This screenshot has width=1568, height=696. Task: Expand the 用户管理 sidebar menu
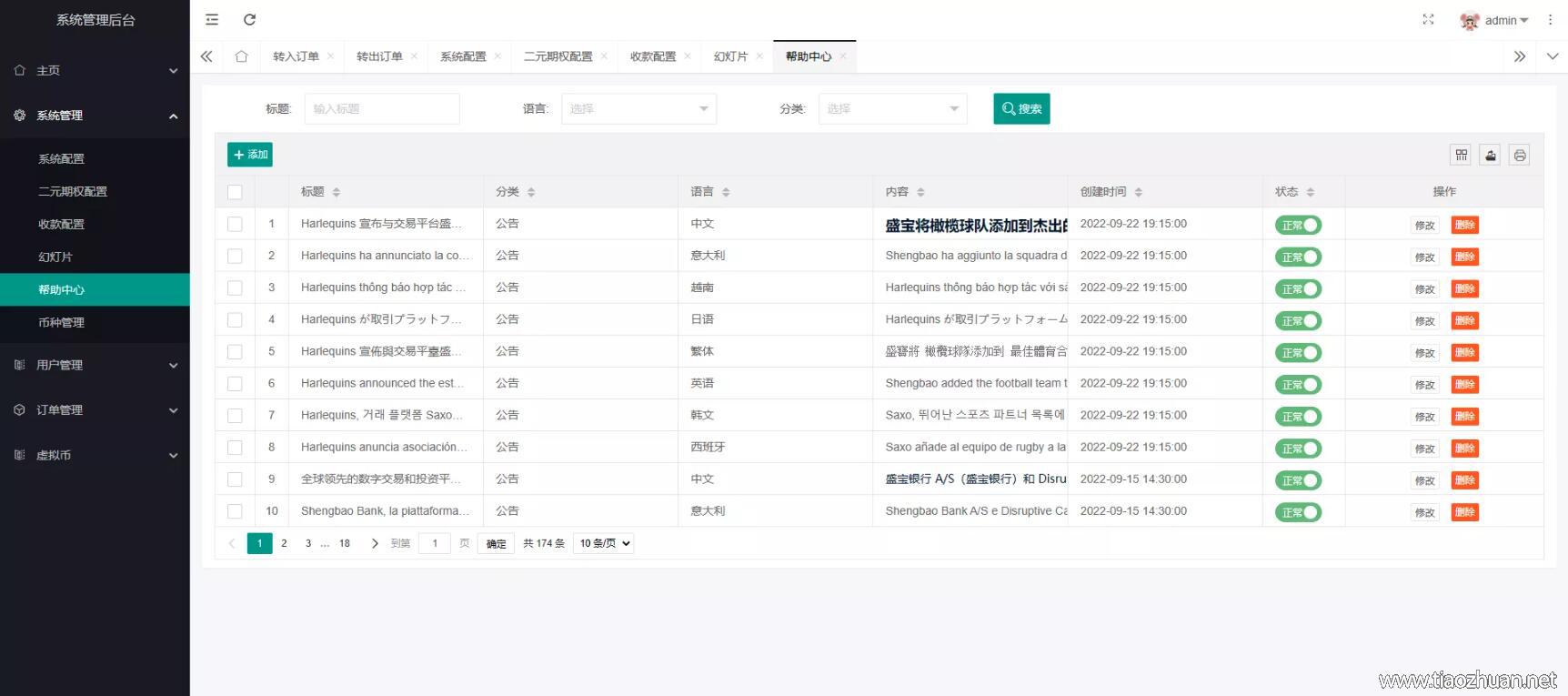pyautogui.click(x=95, y=365)
